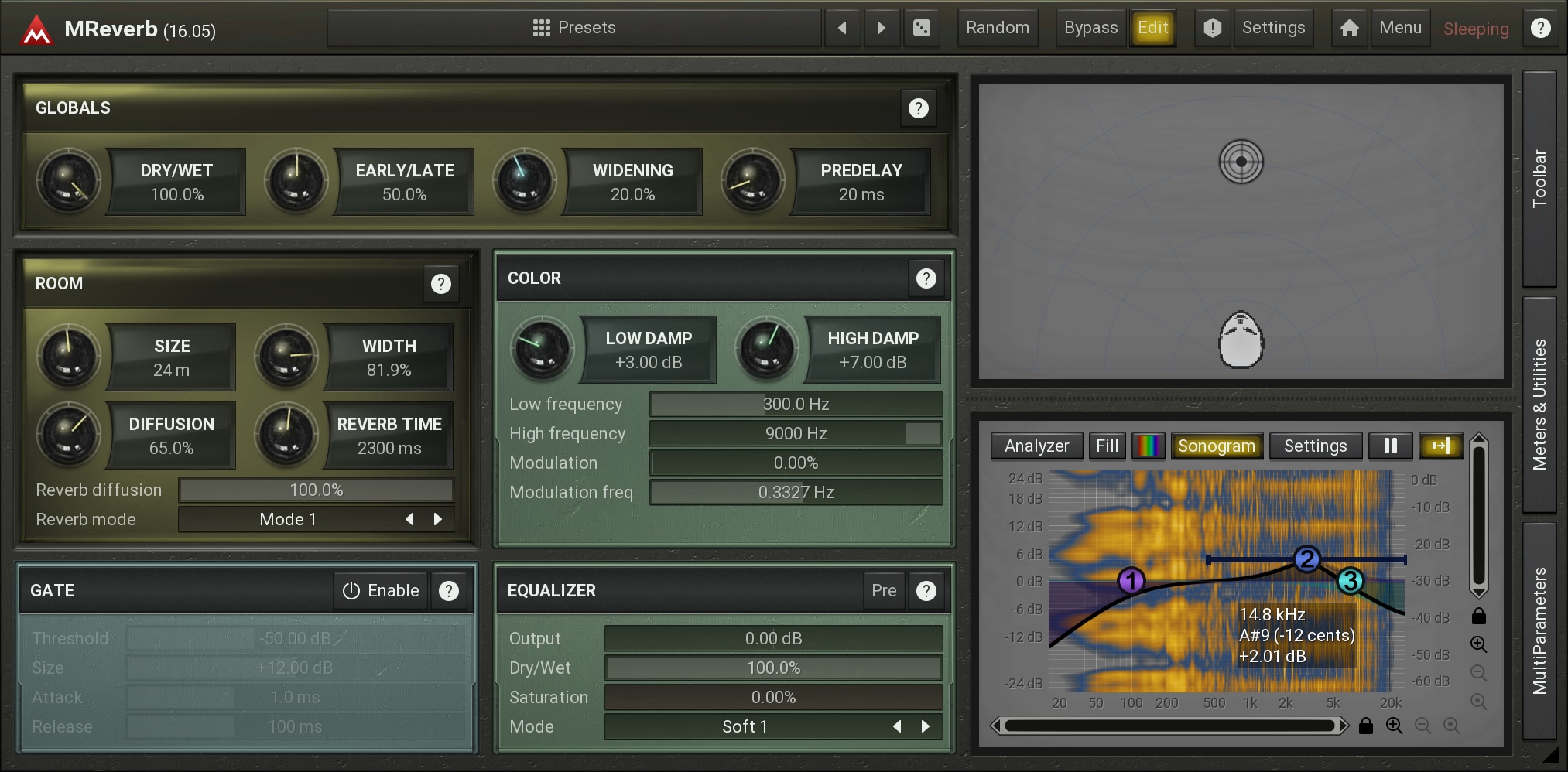Click the horizontal zoom lock icon

coord(1365,726)
